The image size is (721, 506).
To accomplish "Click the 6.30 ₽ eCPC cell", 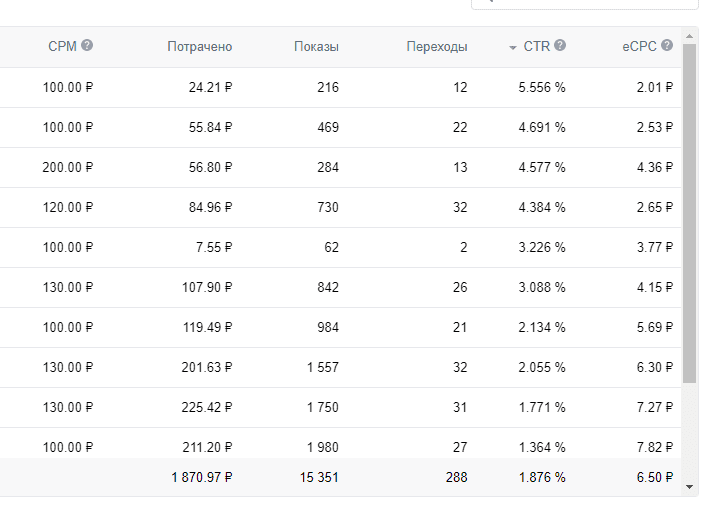I will (654, 367).
